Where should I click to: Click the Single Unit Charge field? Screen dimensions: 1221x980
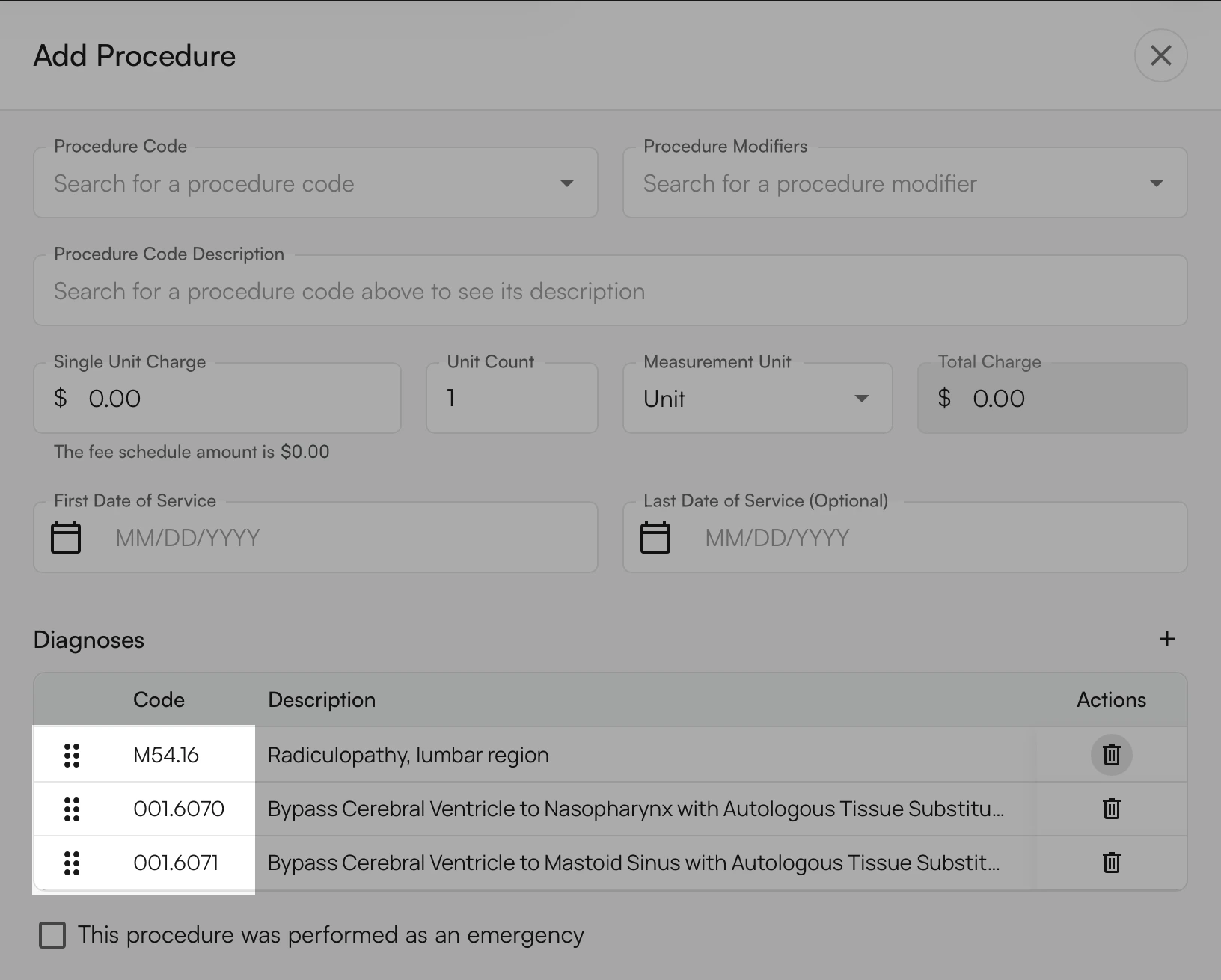pyautogui.click(x=217, y=398)
